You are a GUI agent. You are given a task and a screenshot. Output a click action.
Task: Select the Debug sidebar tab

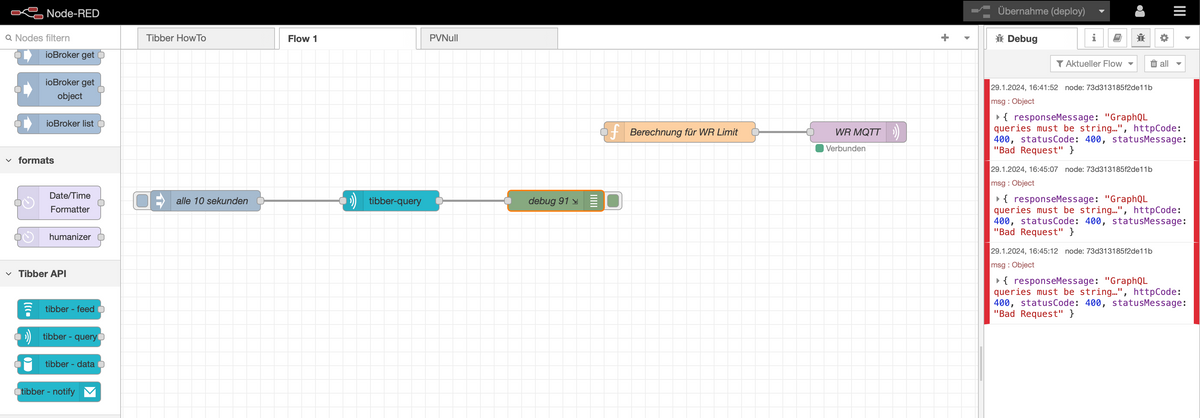tap(1032, 38)
